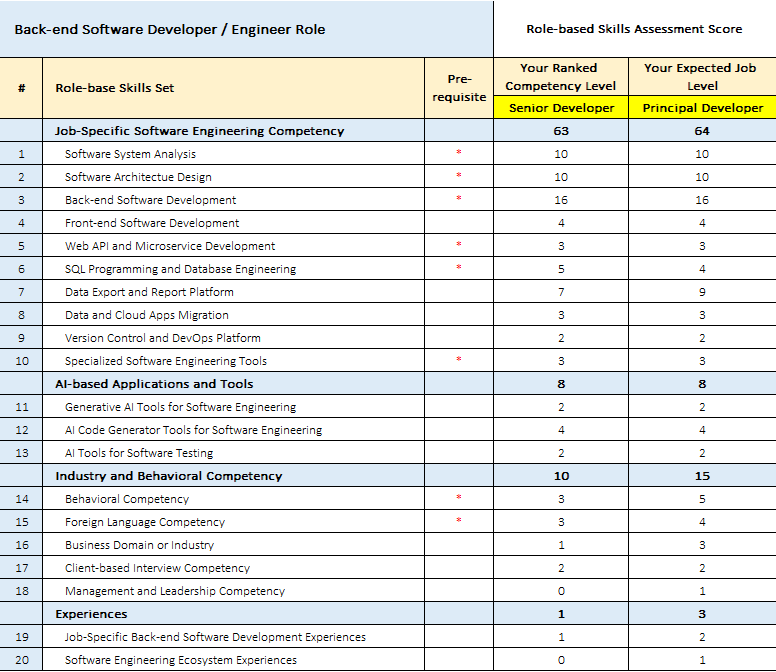
Task: Click the prerequisite asterisk for Software System Analysis
Action: pos(459,153)
